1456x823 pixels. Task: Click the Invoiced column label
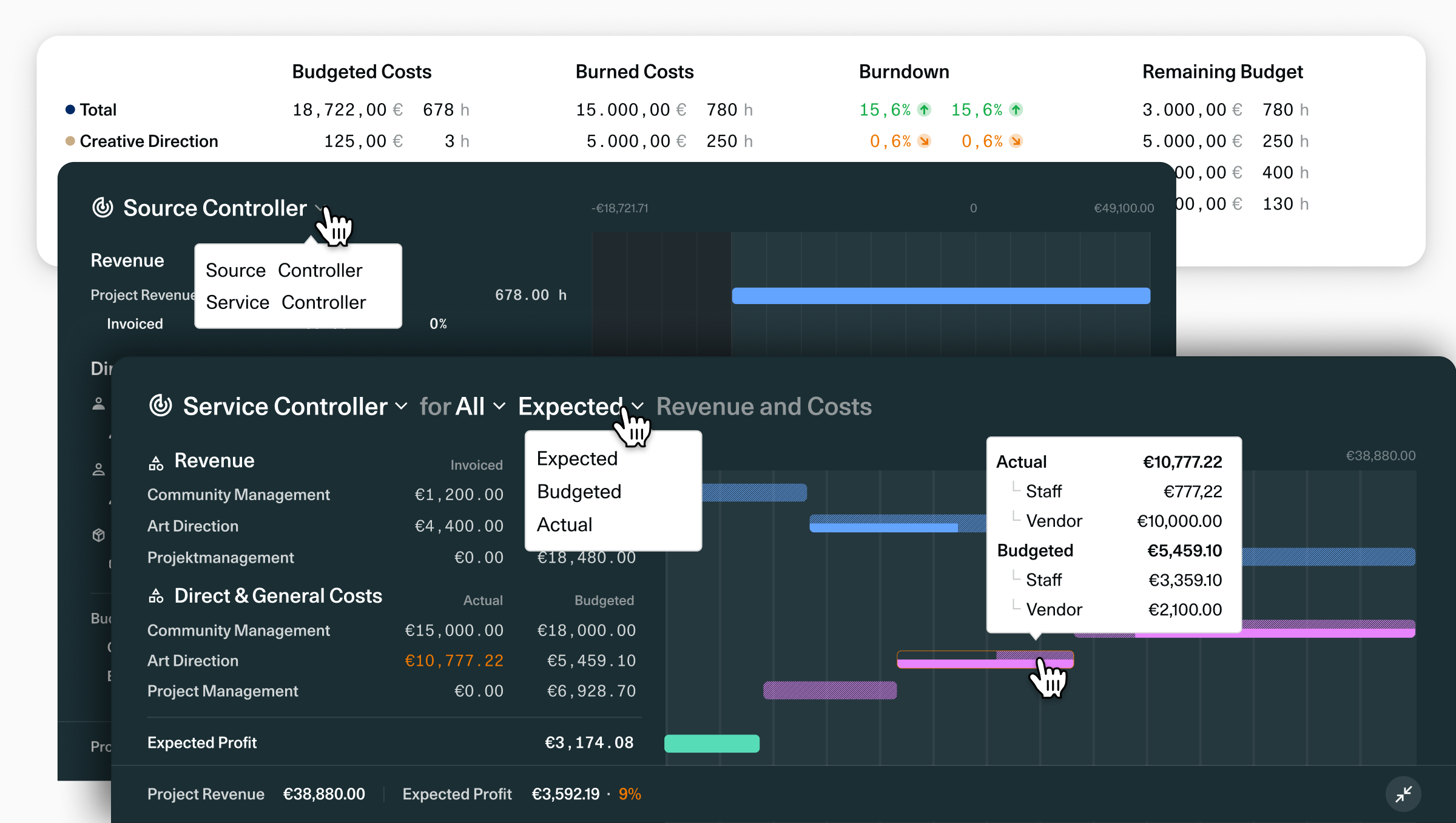476,466
